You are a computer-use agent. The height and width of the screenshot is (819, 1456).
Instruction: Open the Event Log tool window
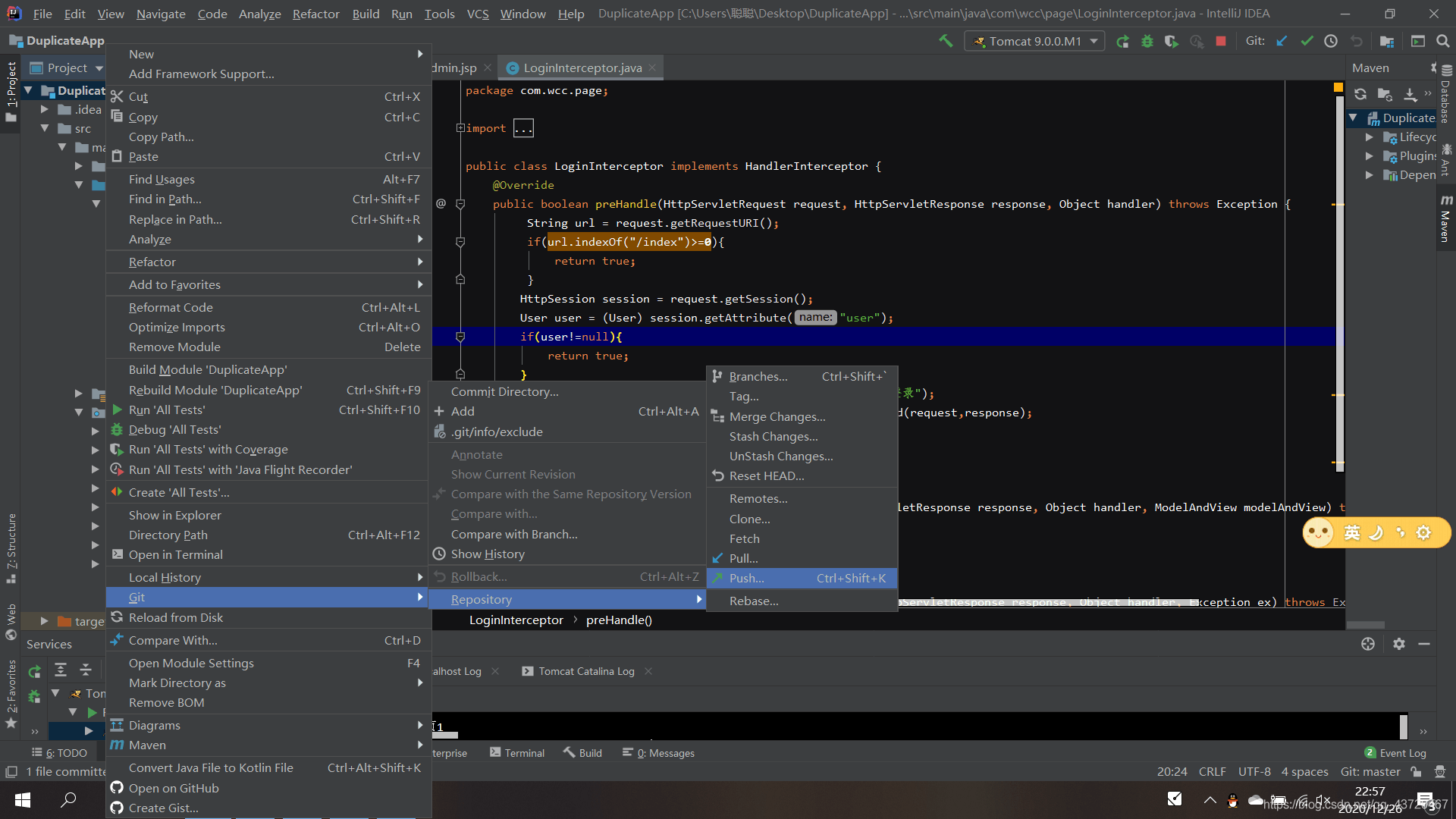point(1395,753)
